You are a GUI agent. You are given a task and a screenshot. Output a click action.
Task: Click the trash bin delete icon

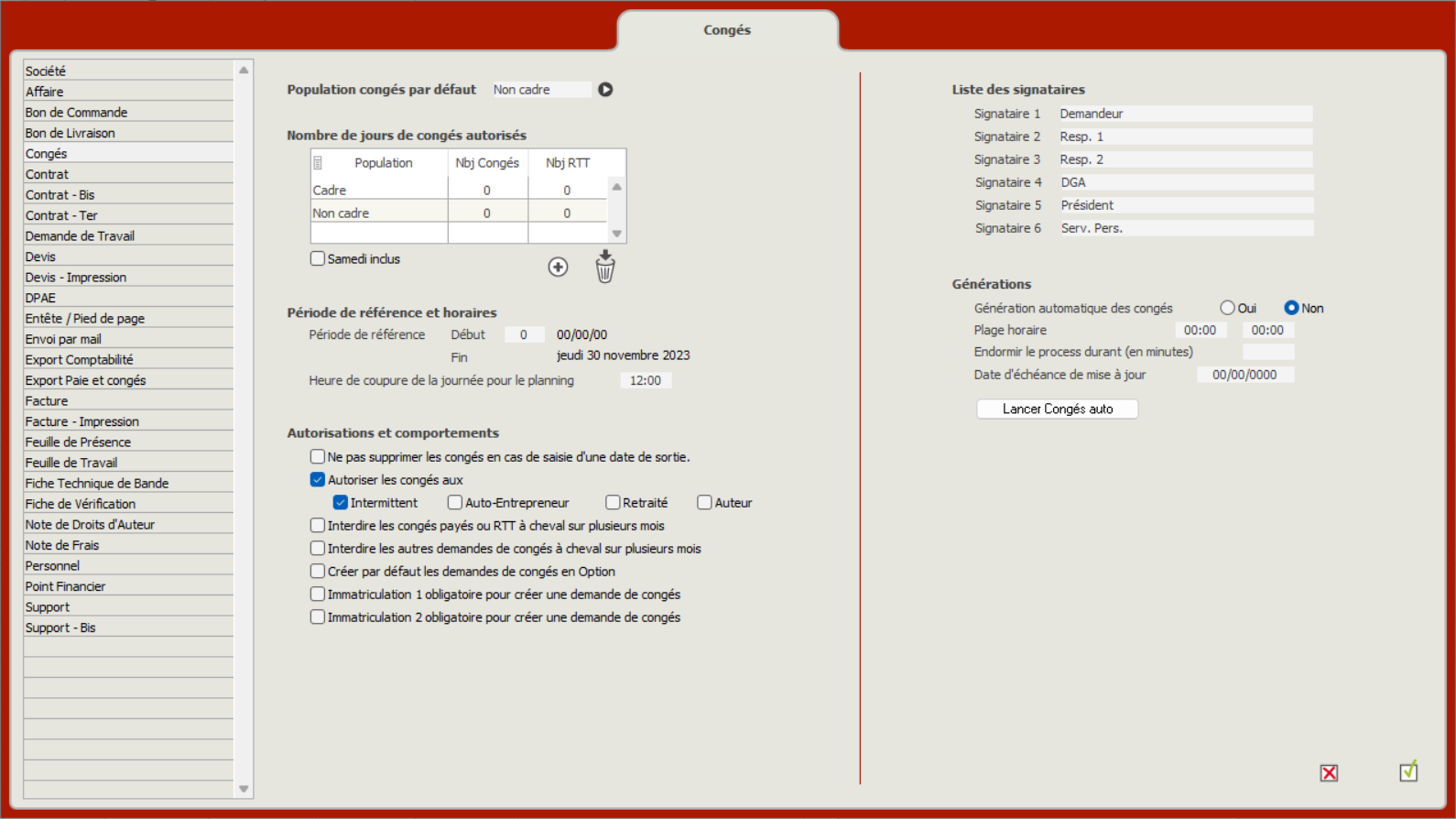(x=605, y=268)
